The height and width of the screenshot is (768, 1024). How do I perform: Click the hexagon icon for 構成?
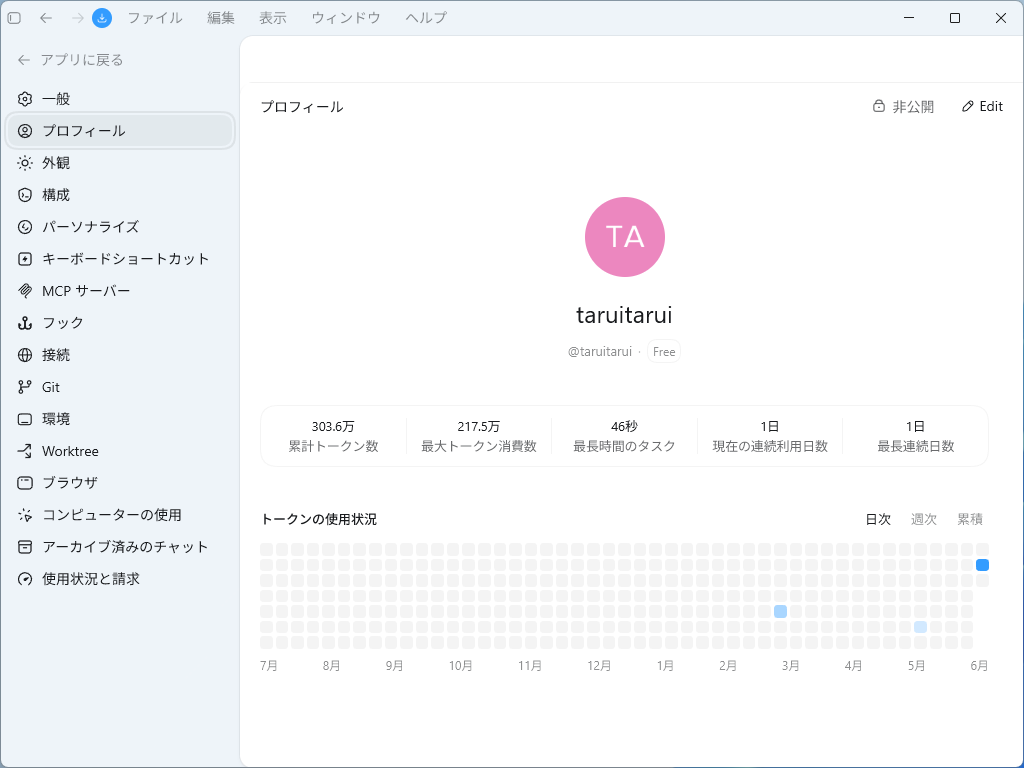(x=25, y=195)
